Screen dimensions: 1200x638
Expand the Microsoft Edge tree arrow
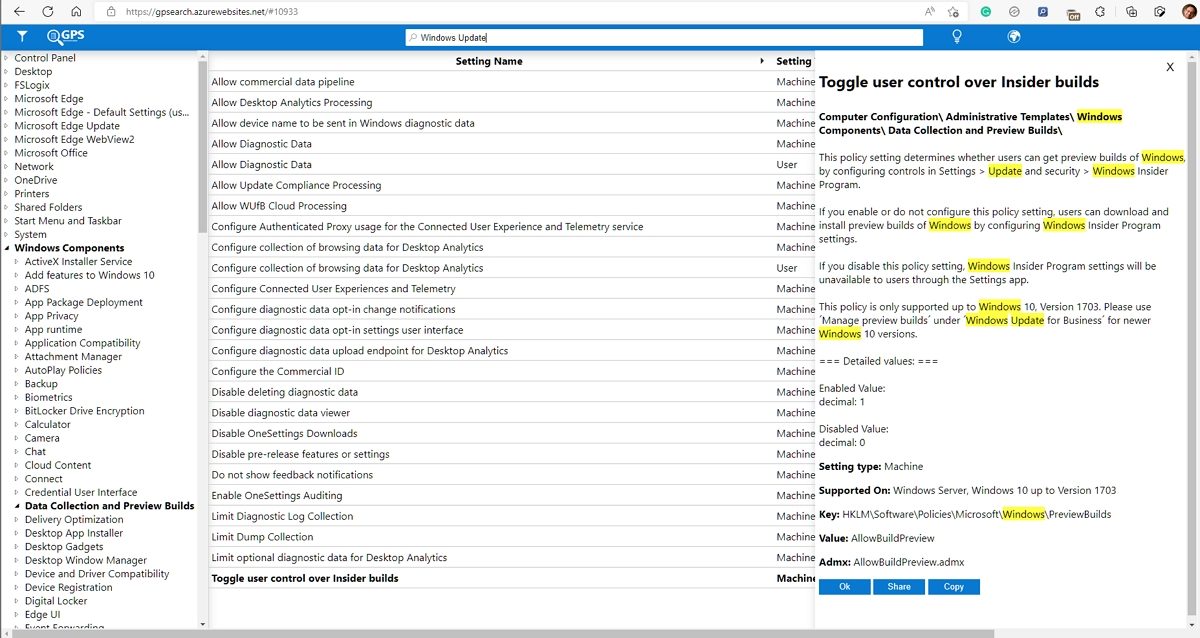coord(6,99)
